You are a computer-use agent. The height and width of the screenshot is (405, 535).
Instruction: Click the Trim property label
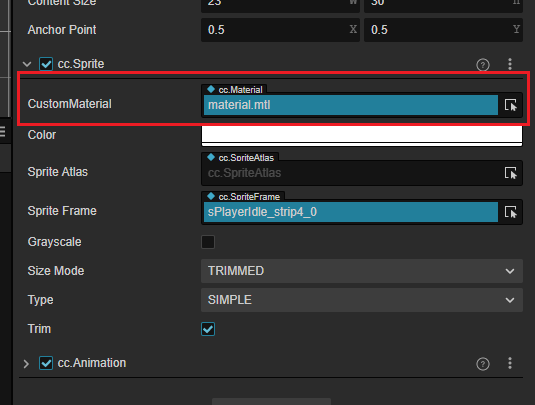pyautogui.click(x=39, y=329)
